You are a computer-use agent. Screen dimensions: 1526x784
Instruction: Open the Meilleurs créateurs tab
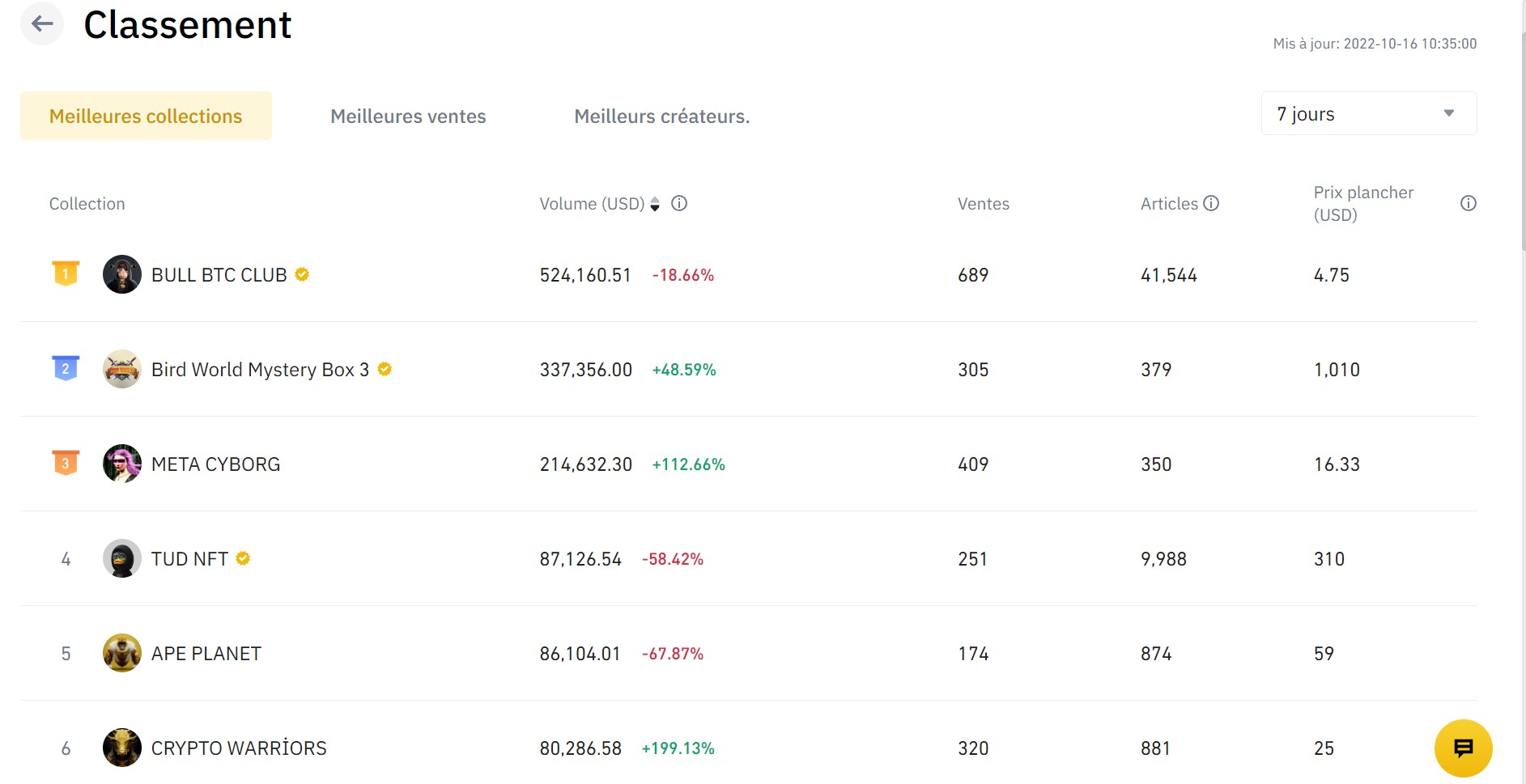[661, 116]
